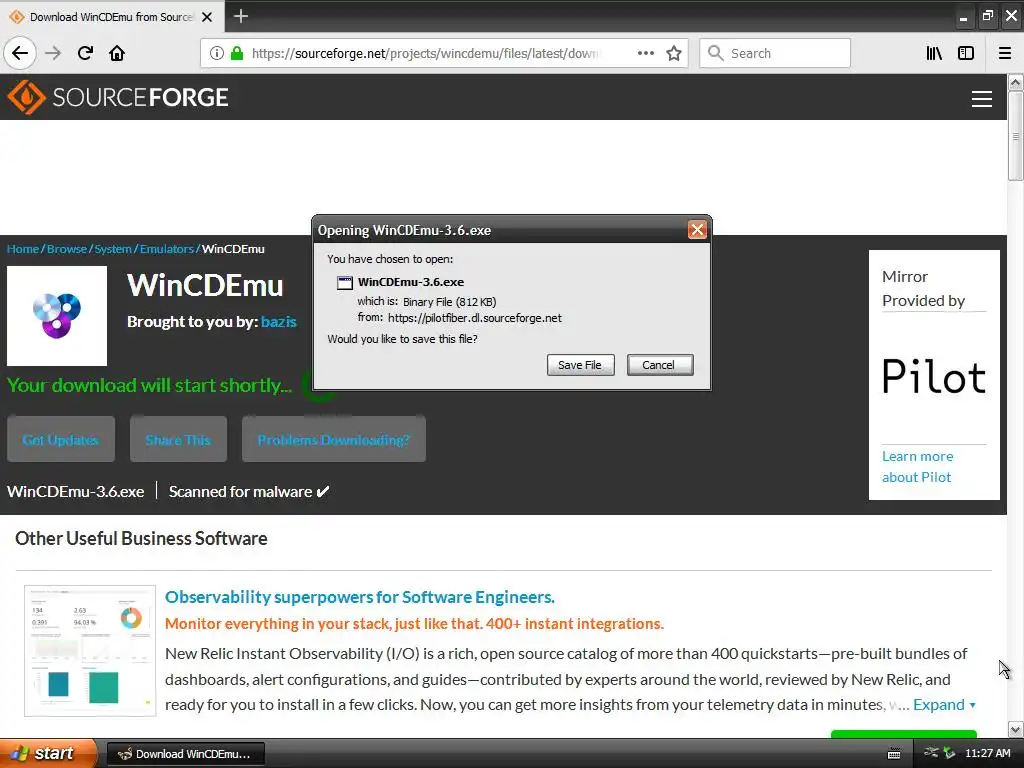Image resolution: width=1024 pixels, height=768 pixels.
Task: Click the vertical scrollbar thumb
Action: pyautogui.click(x=1015, y=136)
